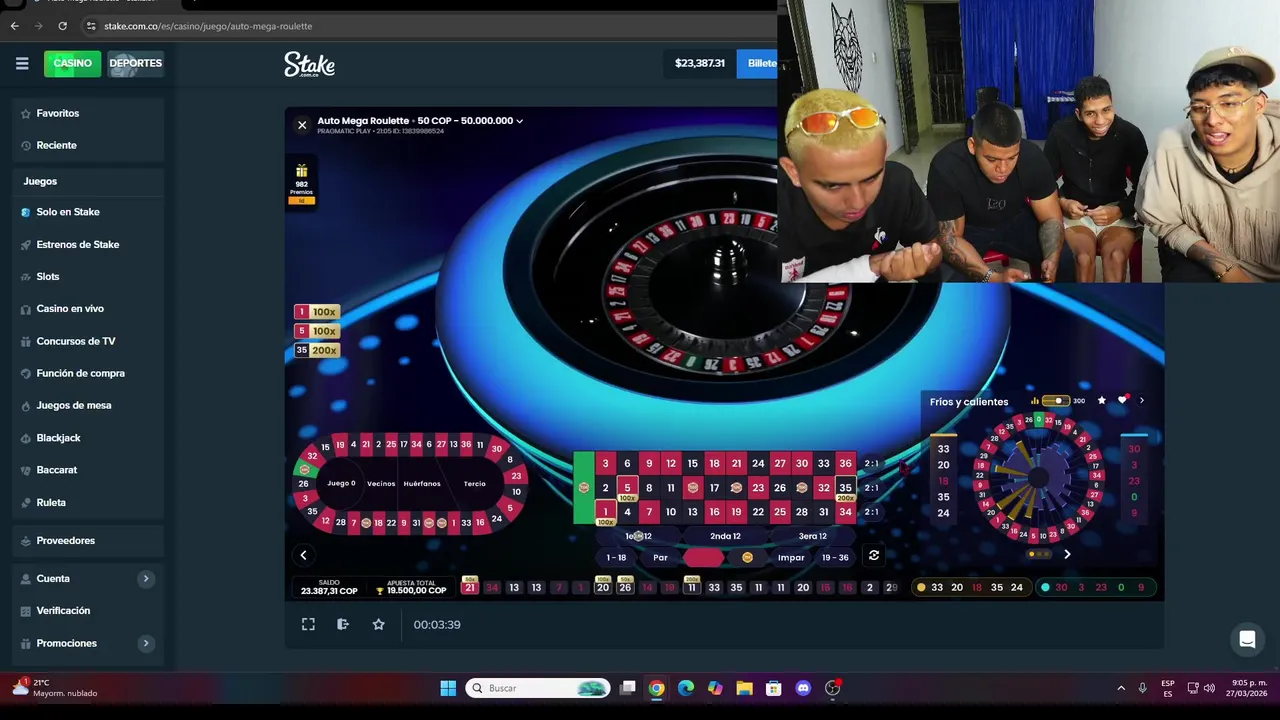Switch to DEPORTES tab
This screenshot has height=720, width=1280.
coord(135,63)
